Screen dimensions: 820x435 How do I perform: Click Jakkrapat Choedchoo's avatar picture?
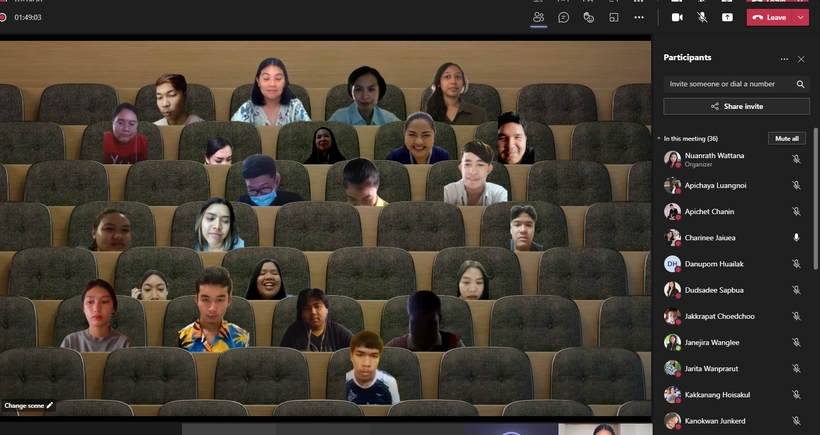(672, 316)
